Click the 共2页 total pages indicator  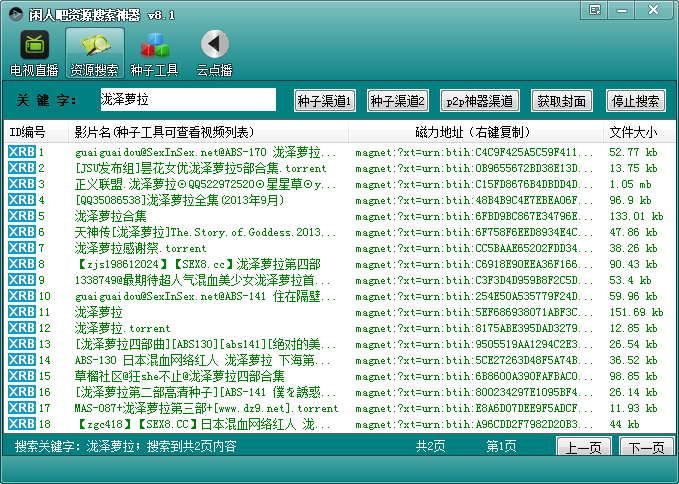pyautogui.click(x=431, y=446)
